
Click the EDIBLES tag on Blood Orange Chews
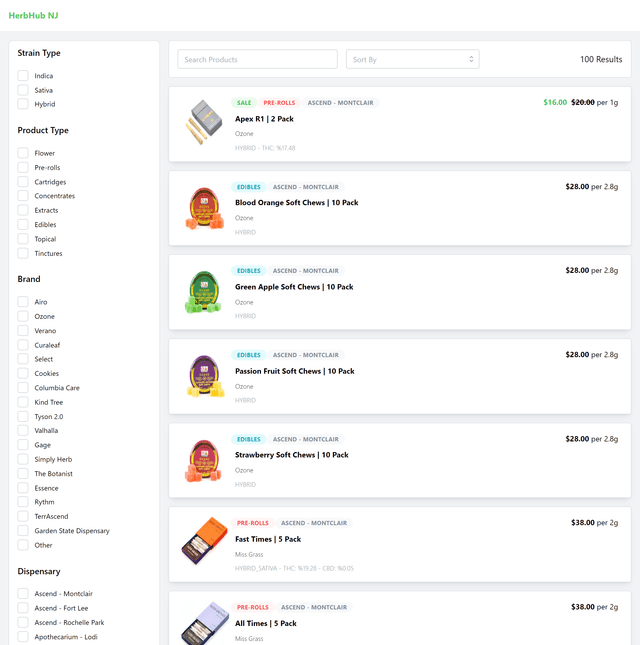pyautogui.click(x=249, y=187)
